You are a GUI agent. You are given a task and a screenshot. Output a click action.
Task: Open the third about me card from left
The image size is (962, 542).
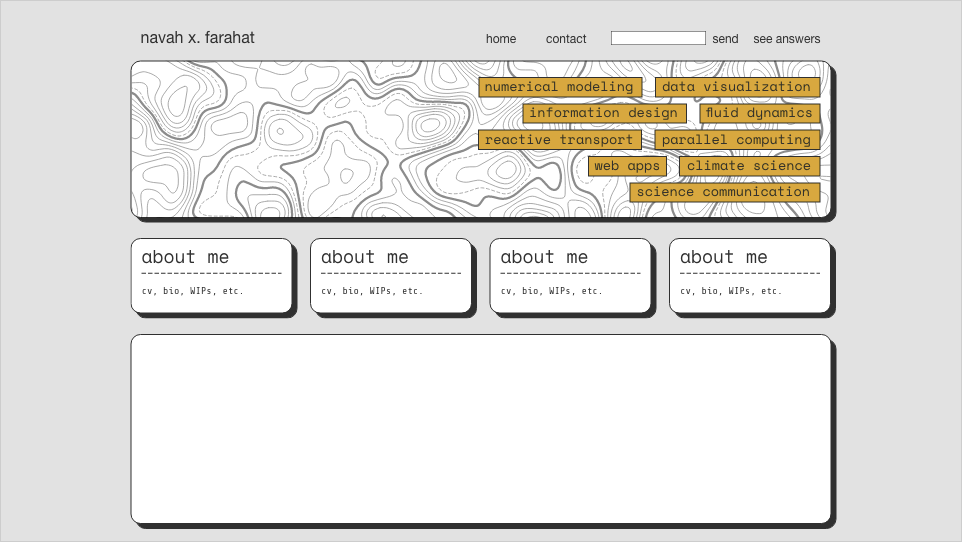(570, 275)
